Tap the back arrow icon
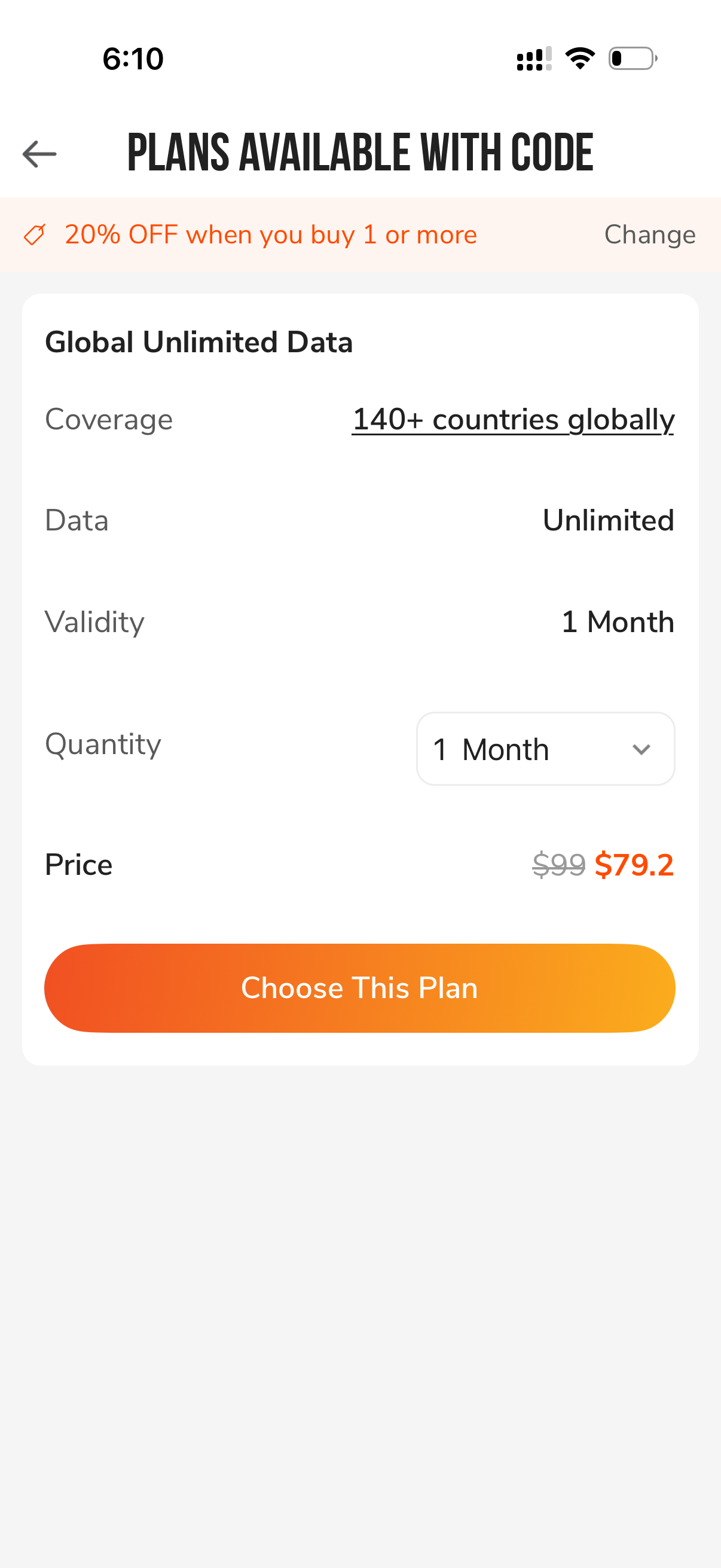721x1568 pixels. tap(39, 153)
